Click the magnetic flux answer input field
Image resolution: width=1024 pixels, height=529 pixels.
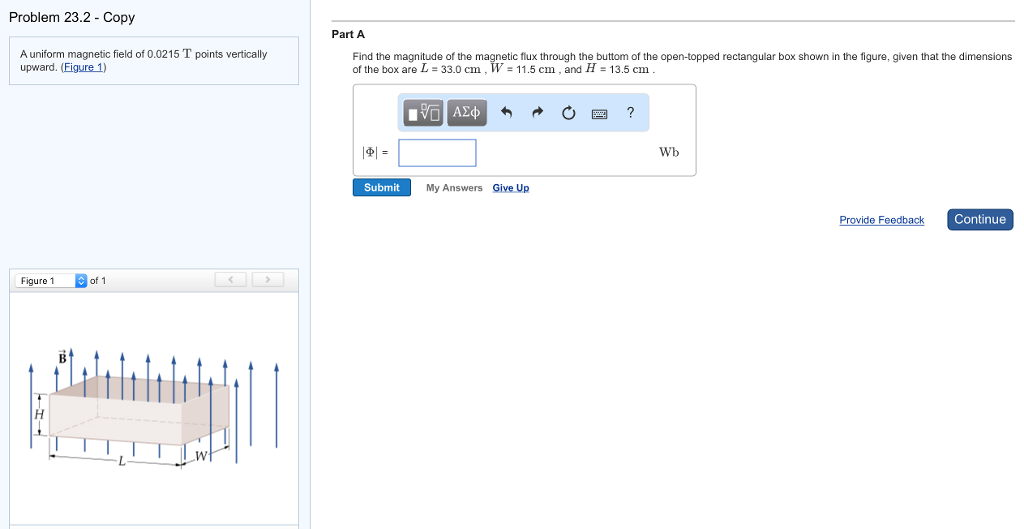438,153
